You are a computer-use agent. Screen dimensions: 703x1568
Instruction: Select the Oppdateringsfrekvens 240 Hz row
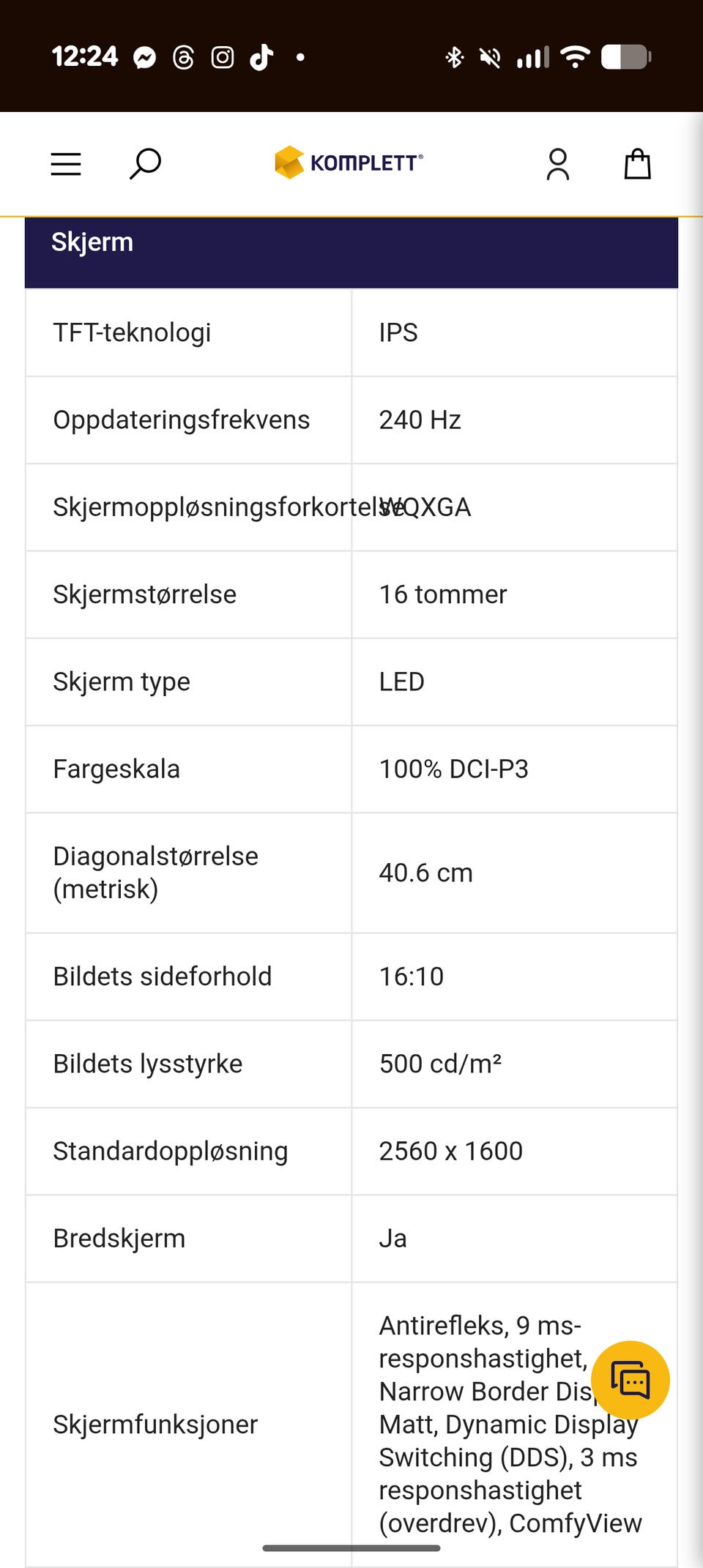[x=351, y=420]
